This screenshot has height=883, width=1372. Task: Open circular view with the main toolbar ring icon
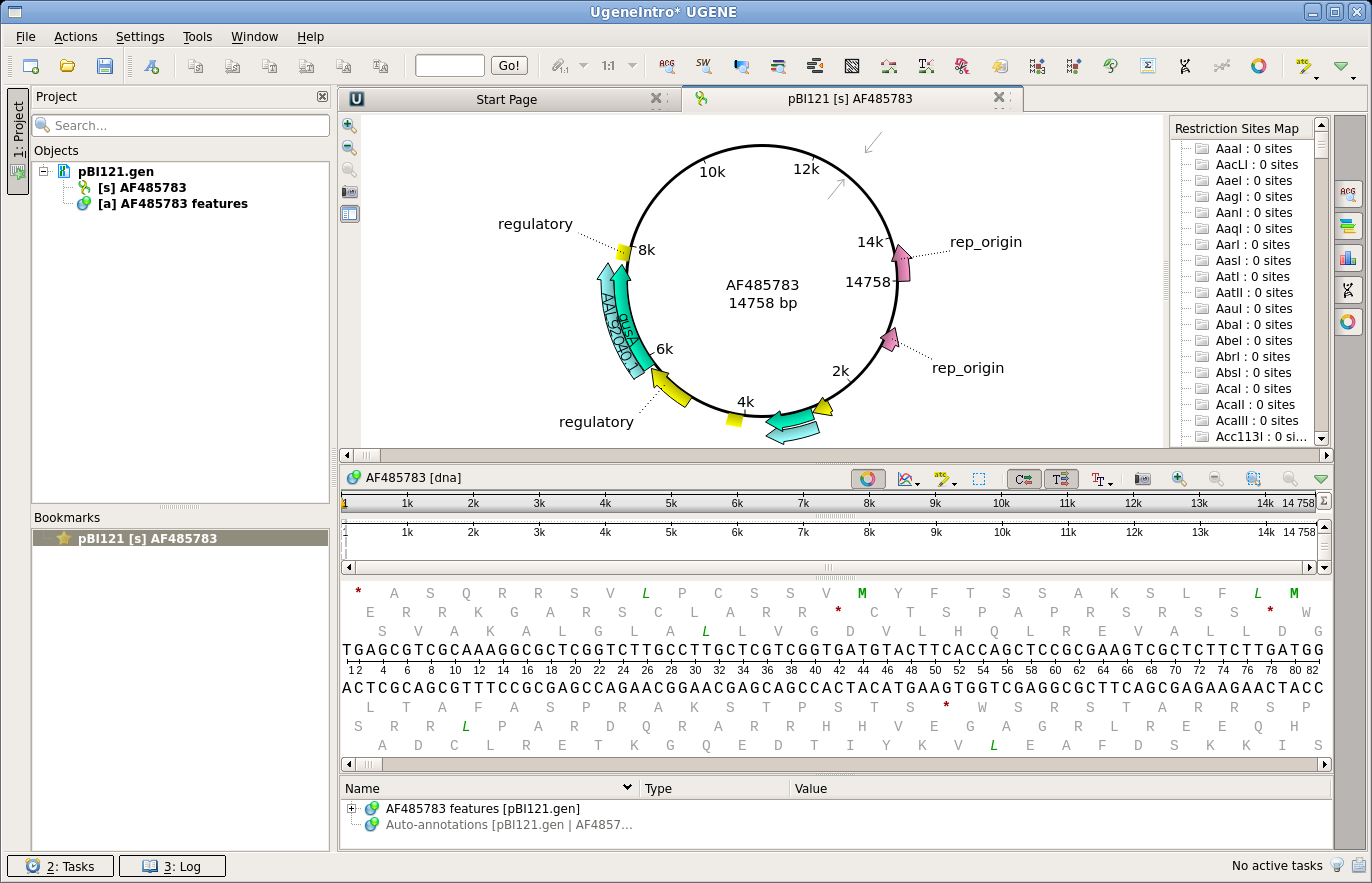click(x=1259, y=66)
